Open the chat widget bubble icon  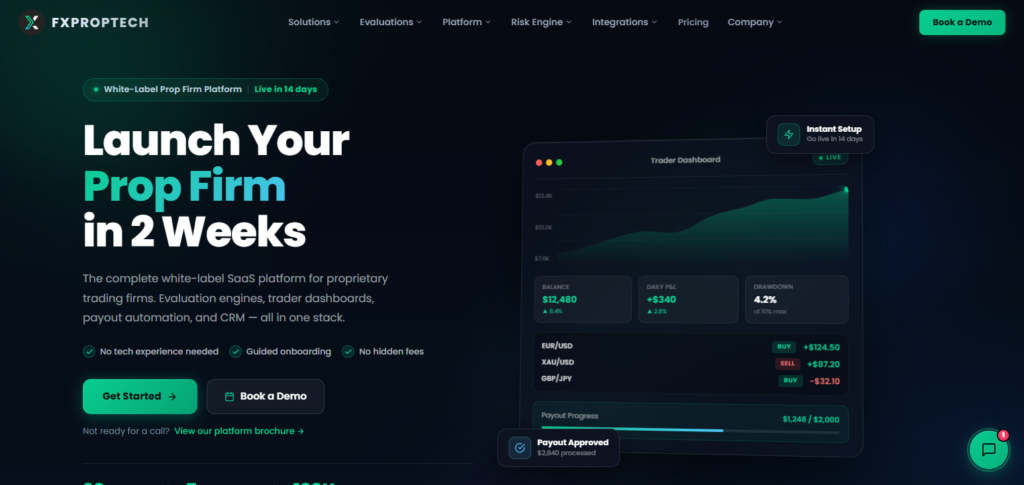pos(989,449)
